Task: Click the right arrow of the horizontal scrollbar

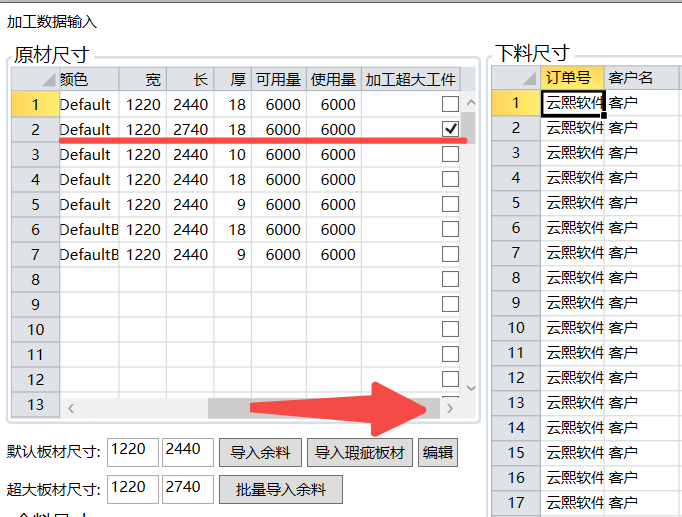Action: [450, 408]
